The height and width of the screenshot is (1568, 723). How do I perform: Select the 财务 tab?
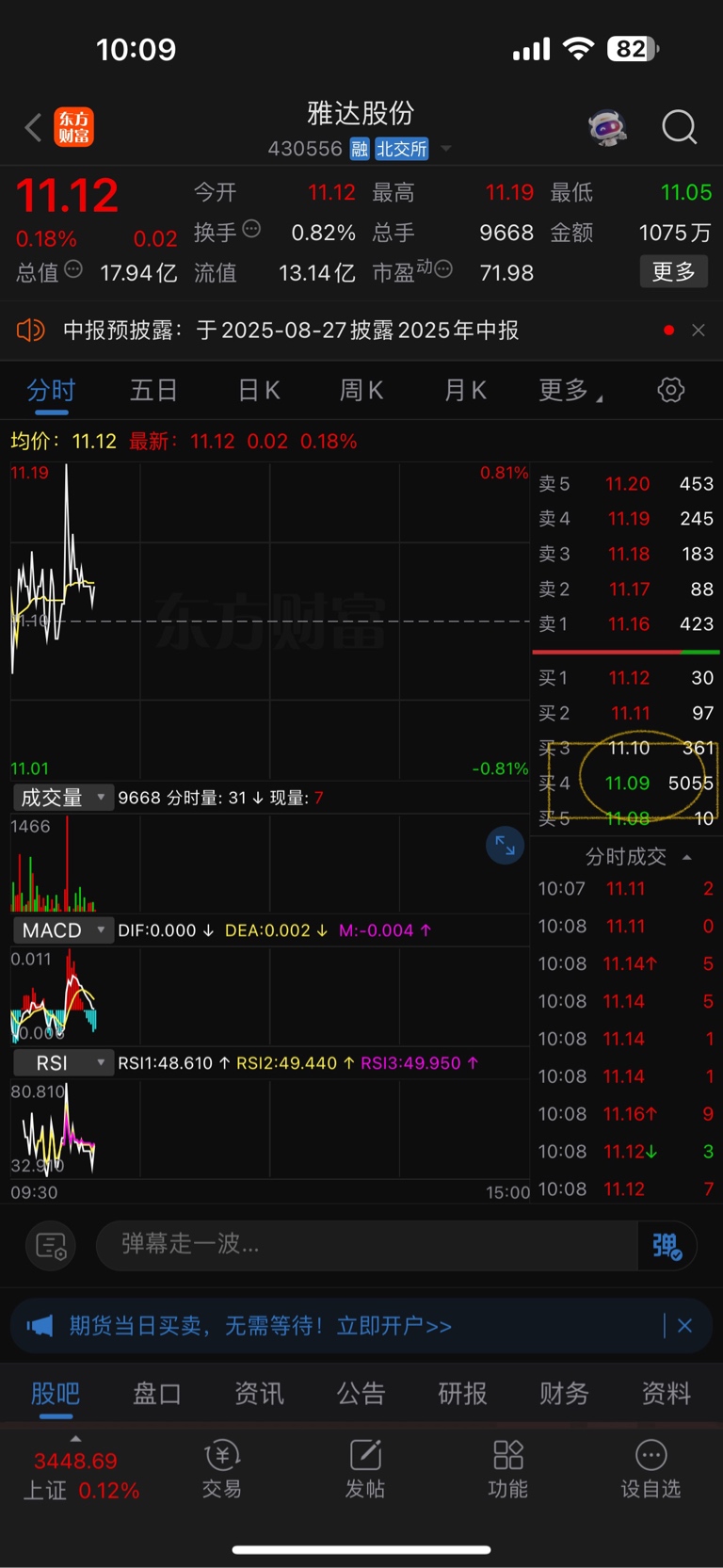point(565,1394)
